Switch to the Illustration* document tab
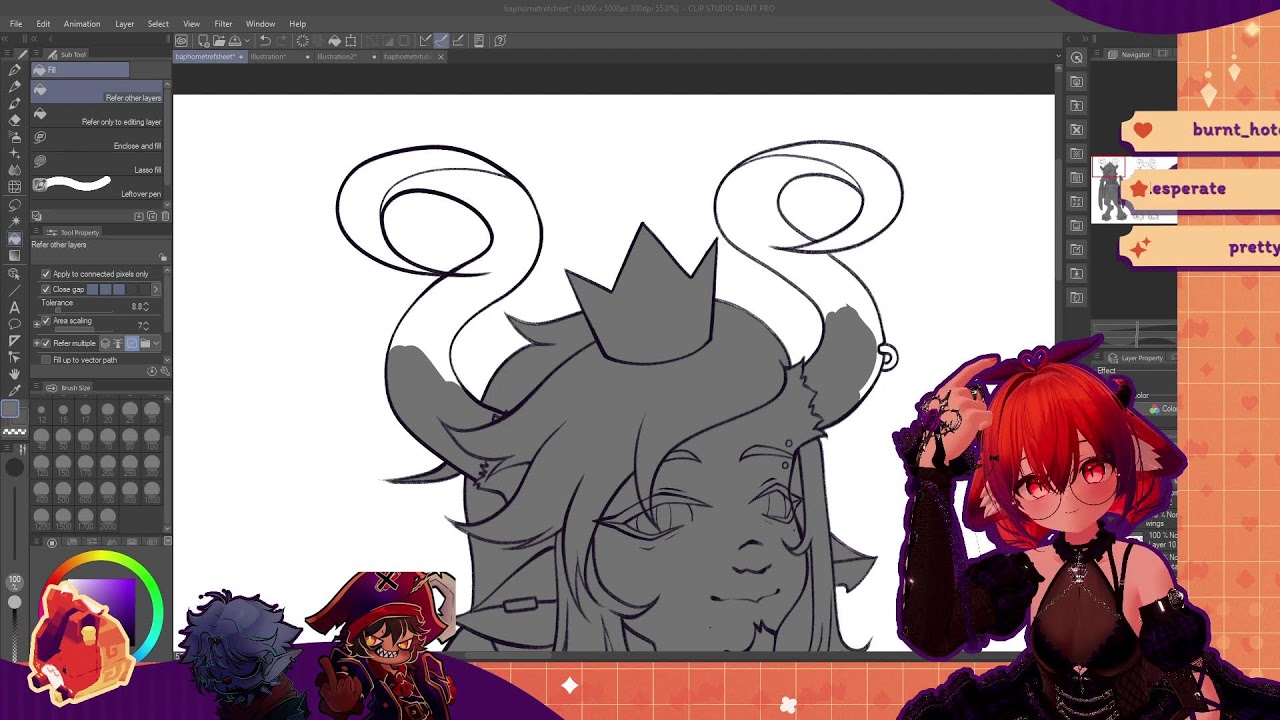 click(x=268, y=57)
